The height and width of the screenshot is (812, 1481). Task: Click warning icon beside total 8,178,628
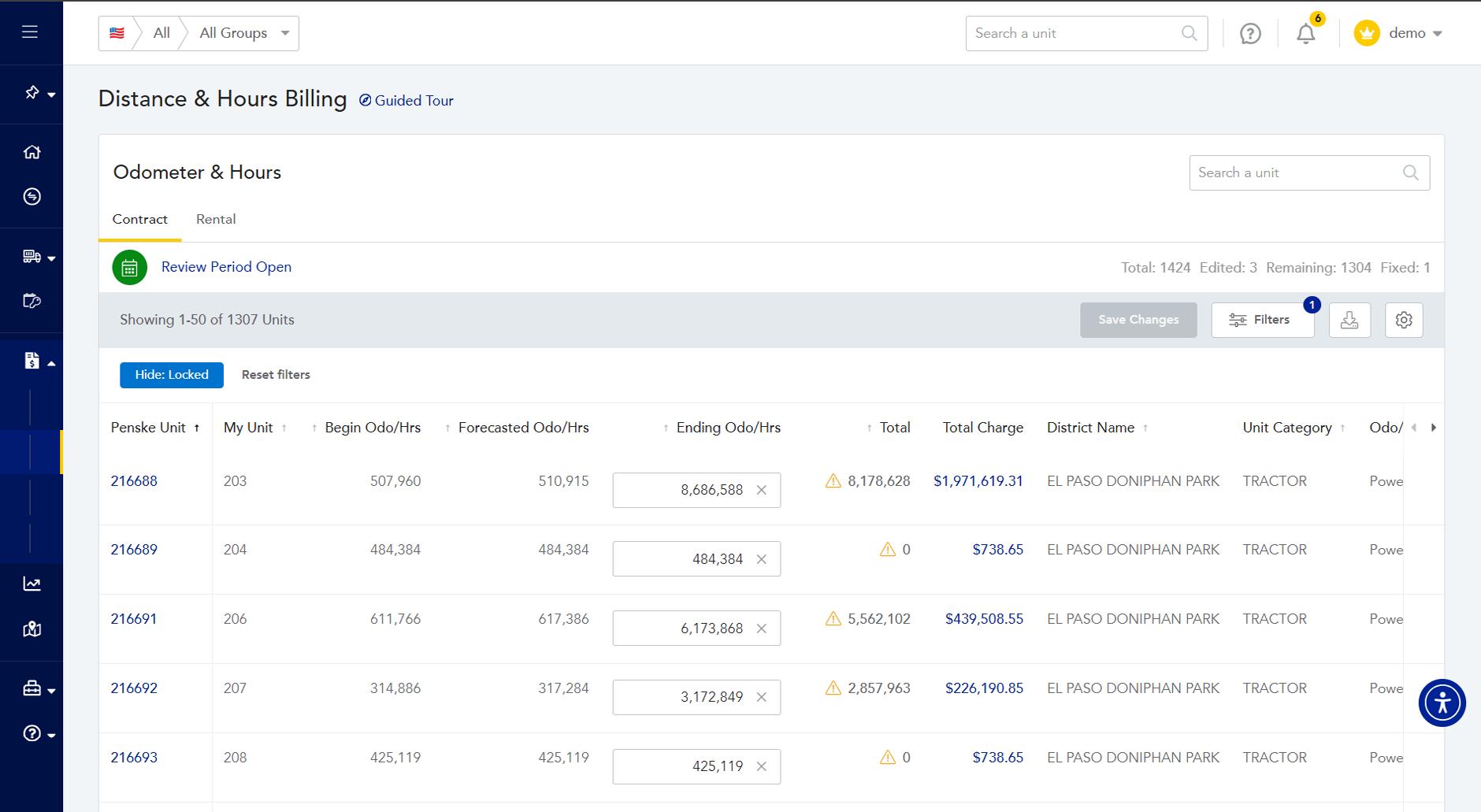click(x=833, y=480)
